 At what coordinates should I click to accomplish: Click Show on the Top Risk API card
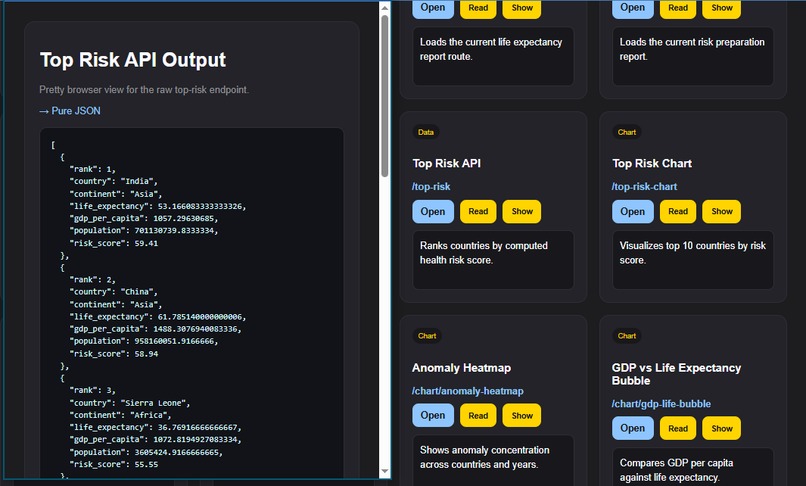pyautogui.click(x=522, y=211)
